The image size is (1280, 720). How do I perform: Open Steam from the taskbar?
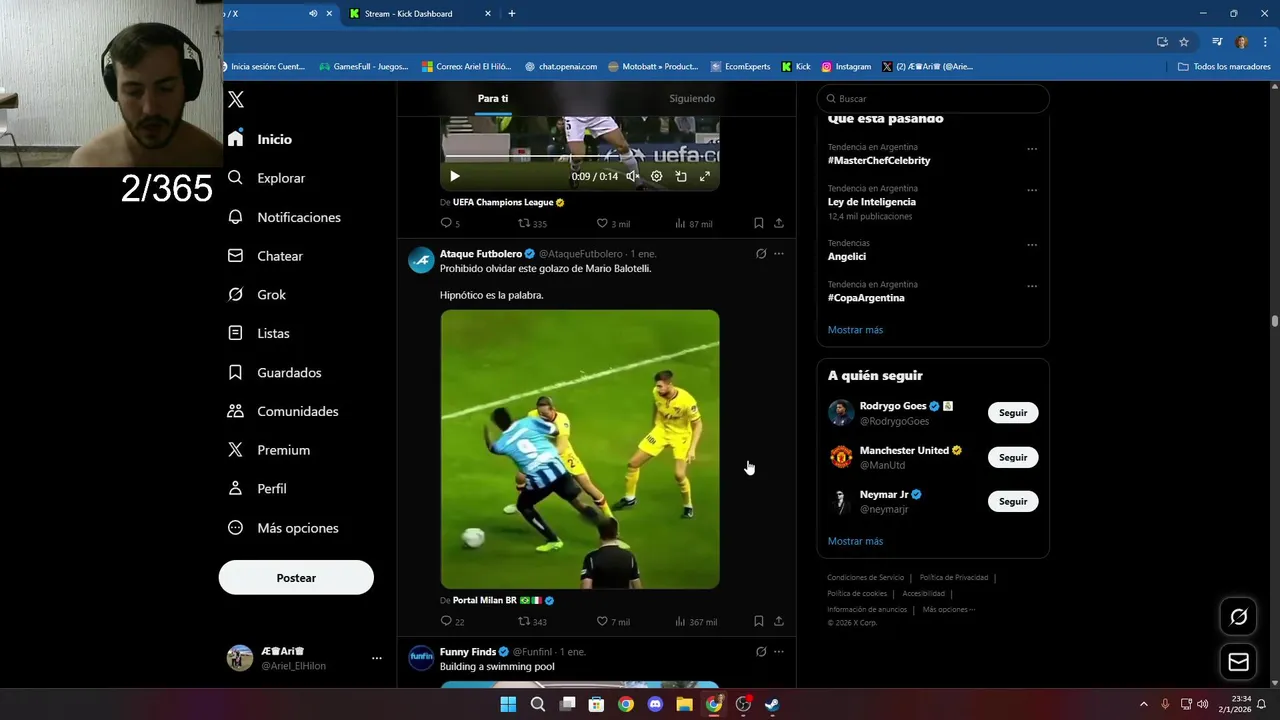pyautogui.click(x=772, y=704)
